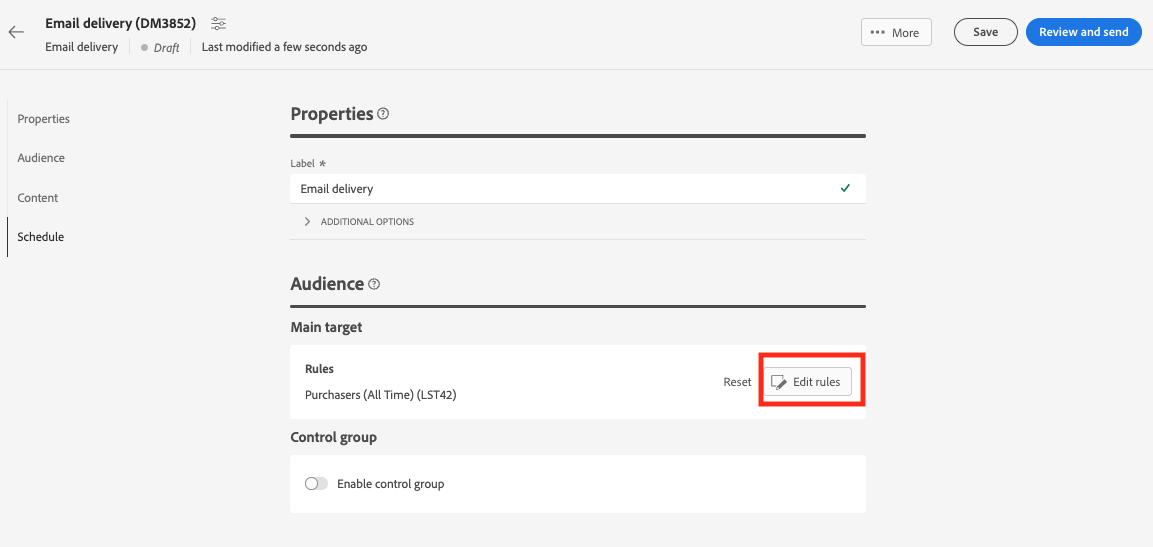Screen dimensions: 1153x547
Task: Open the More actions ellipsis menu
Action: click(895, 32)
